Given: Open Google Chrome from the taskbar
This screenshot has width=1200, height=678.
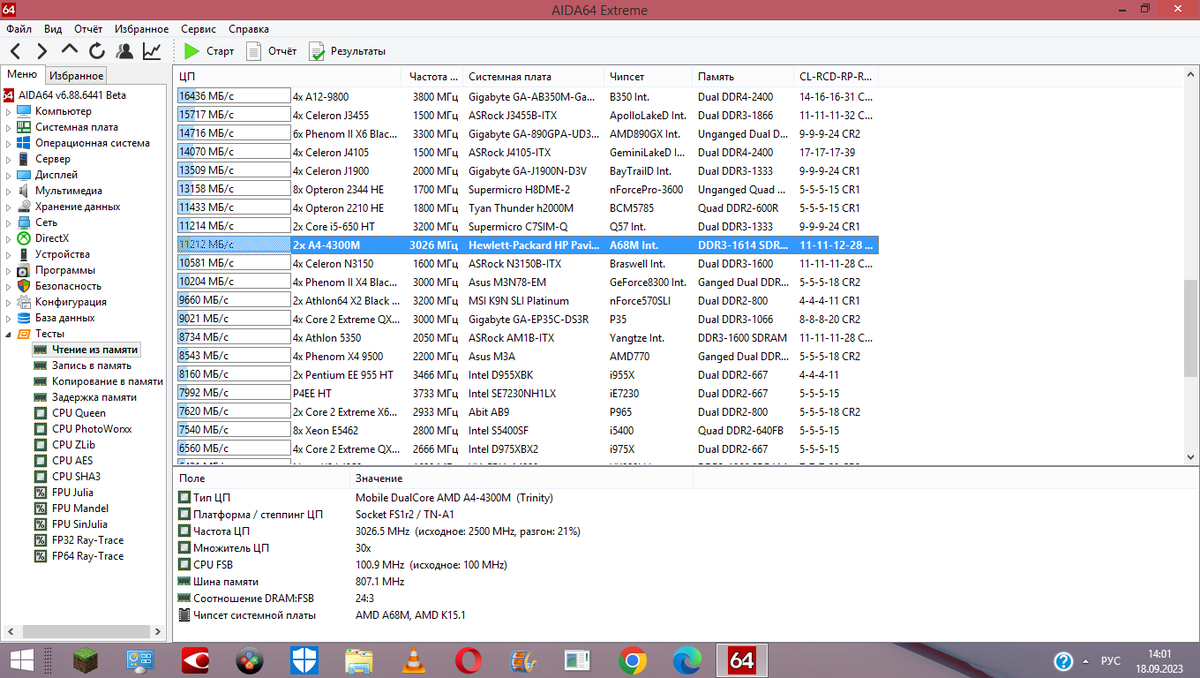Looking at the screenshot, I should click(631, 661).
